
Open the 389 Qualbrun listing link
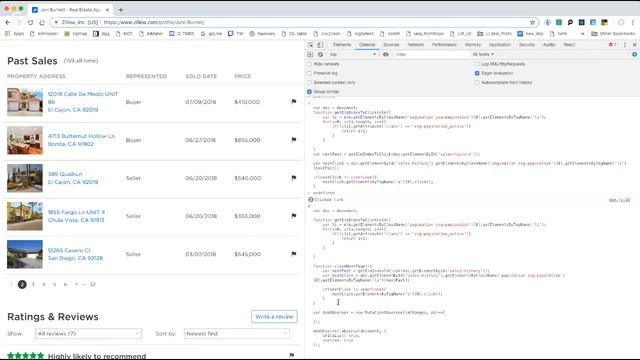73,178
